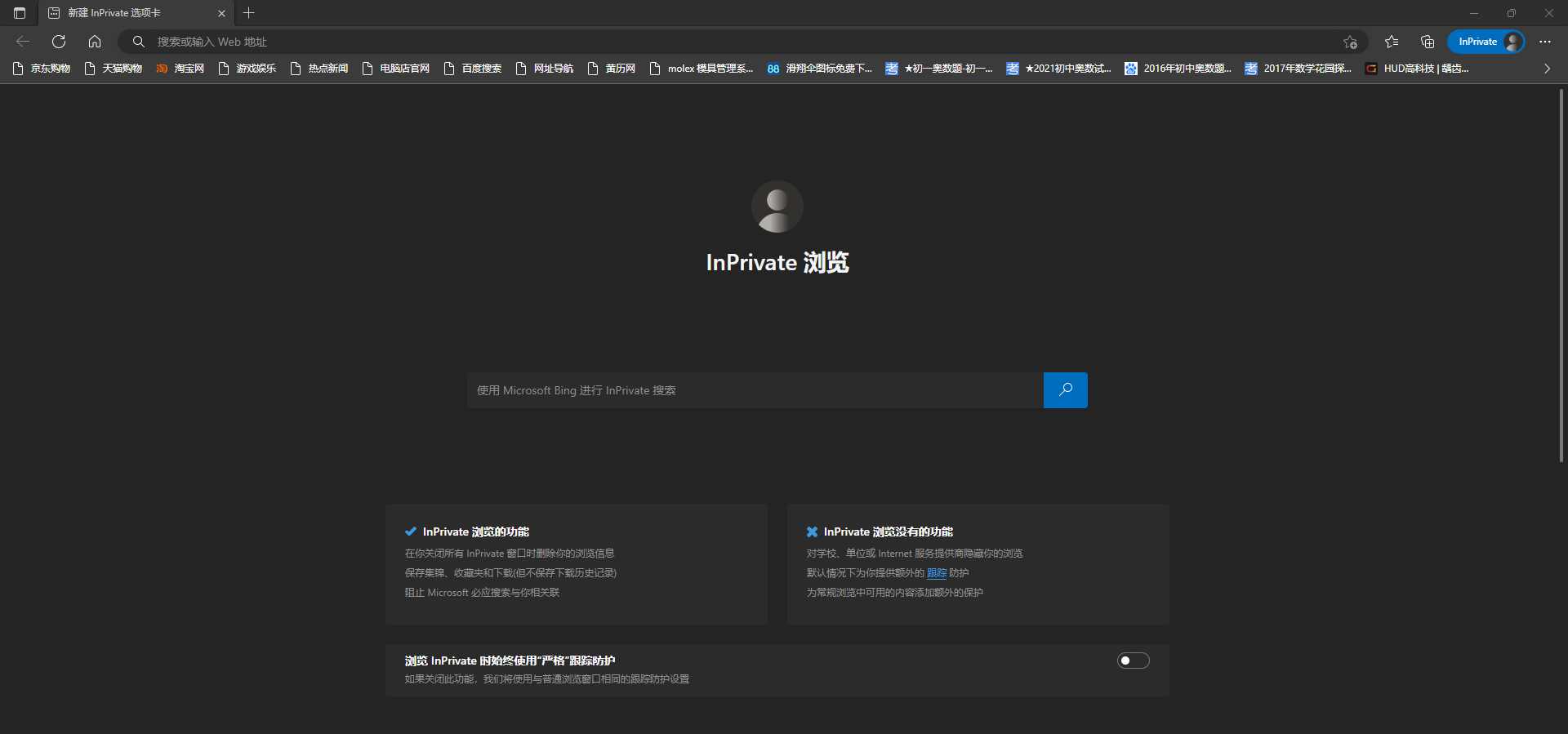Screen dimensions: 1568x734
Task: Click the blue search magnifier button
Action: 1066,390
